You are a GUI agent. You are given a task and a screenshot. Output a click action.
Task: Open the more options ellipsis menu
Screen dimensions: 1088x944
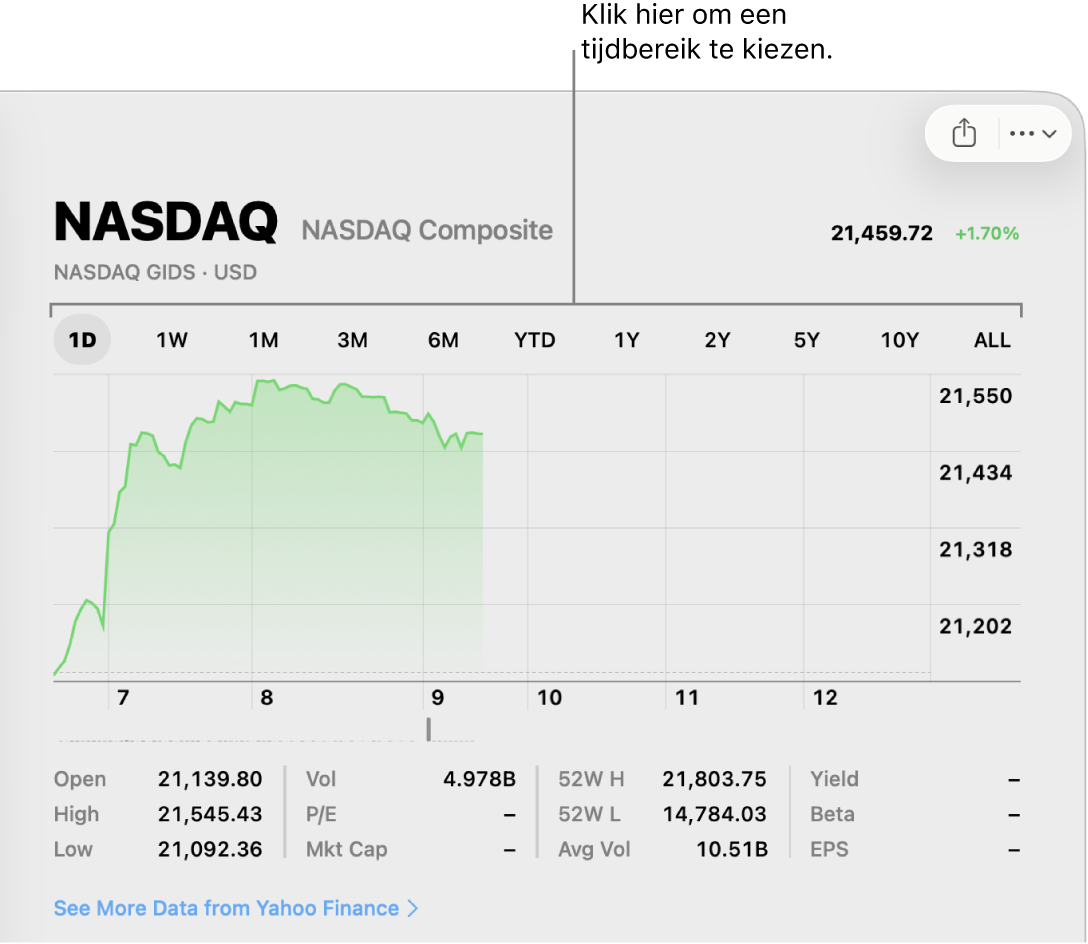coord(1032,133)
